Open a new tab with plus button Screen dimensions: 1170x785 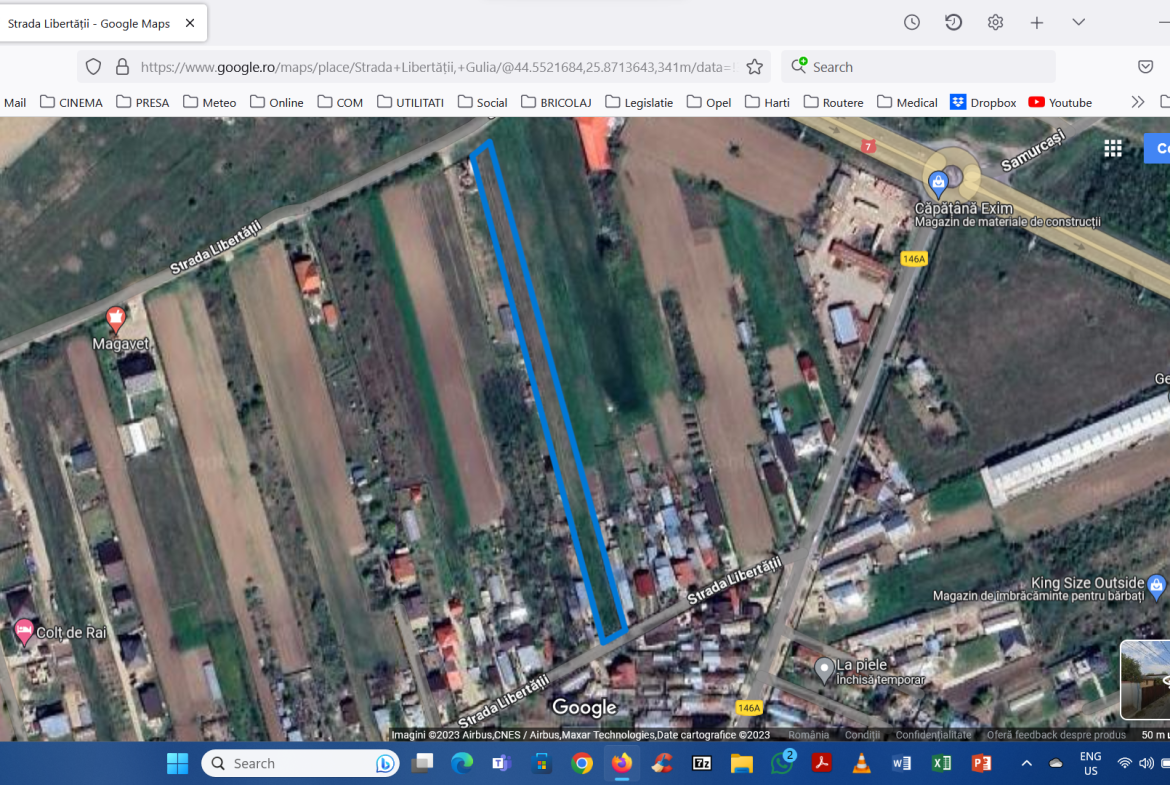1037,22
